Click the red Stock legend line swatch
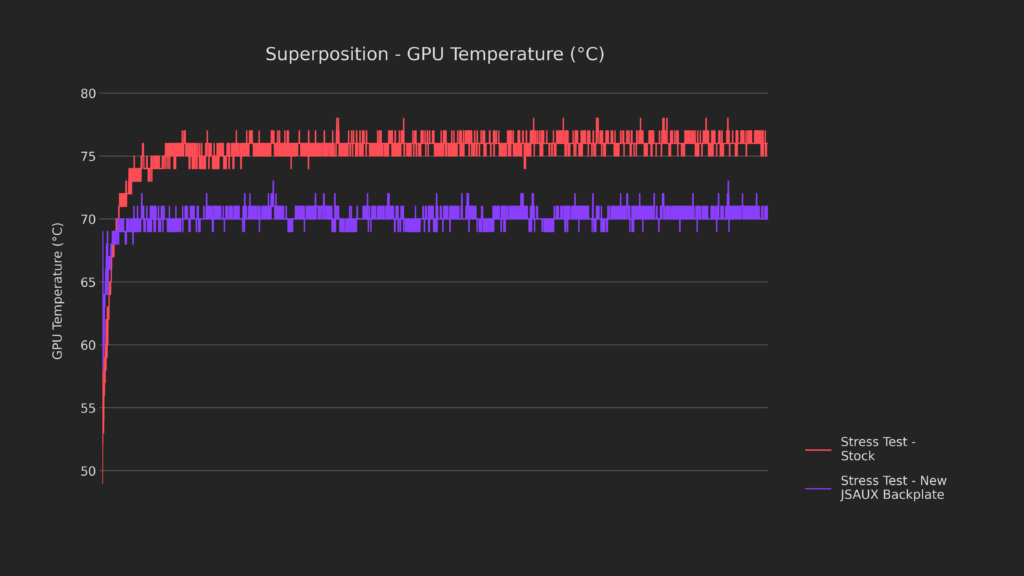This screenshot has width=1024, height=576. [x=818, y=450]
